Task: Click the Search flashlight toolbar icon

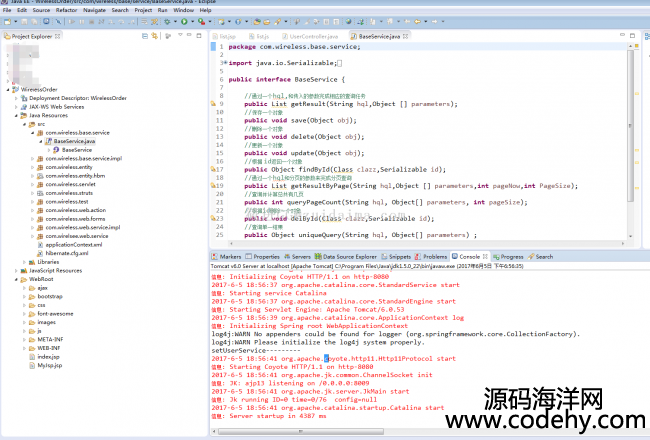Action: 277,22
